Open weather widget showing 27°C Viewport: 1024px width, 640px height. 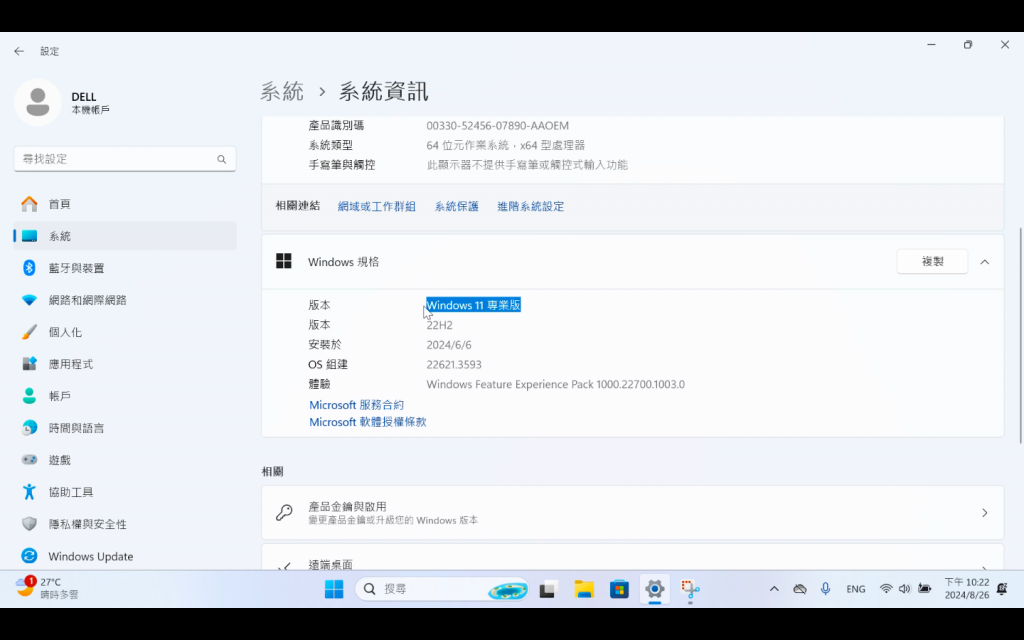click(x=48, y=588)
